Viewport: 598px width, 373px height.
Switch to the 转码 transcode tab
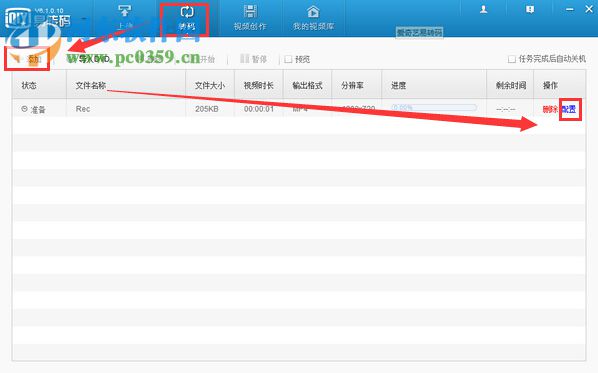186,18
